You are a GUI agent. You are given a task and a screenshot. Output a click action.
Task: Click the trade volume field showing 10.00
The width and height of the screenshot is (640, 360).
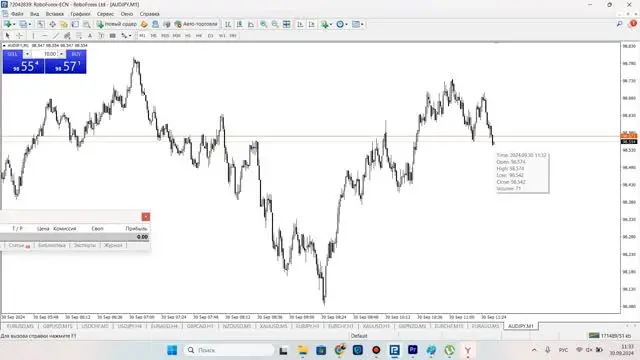[x=45, y=54]
